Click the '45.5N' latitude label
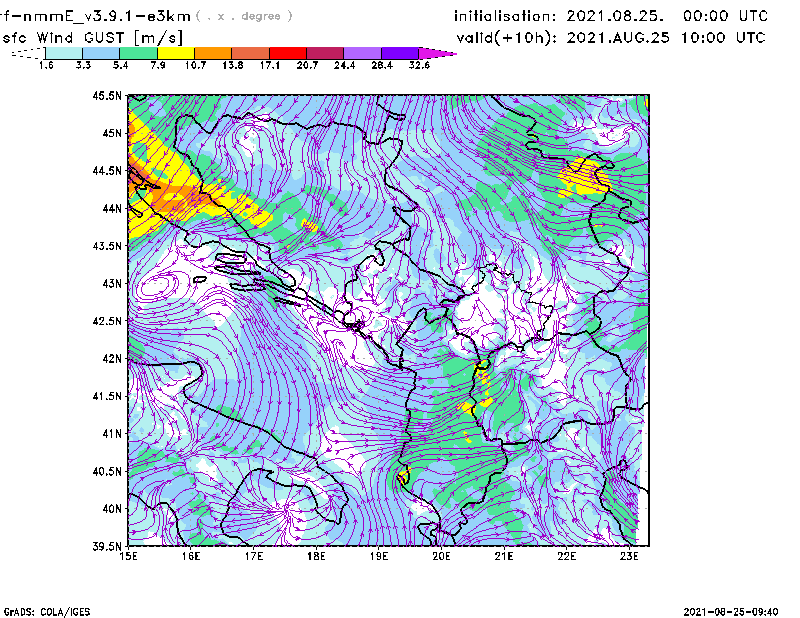The width and height of the screenshot is (800, 618). coord(107,95)
